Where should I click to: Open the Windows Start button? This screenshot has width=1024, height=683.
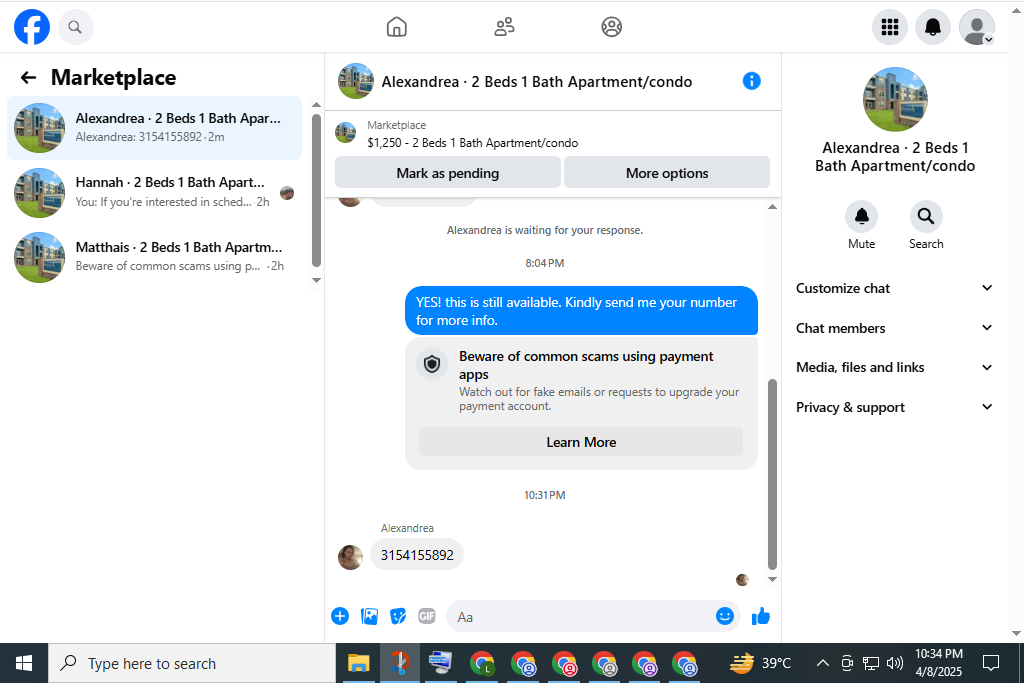point(24,663)
